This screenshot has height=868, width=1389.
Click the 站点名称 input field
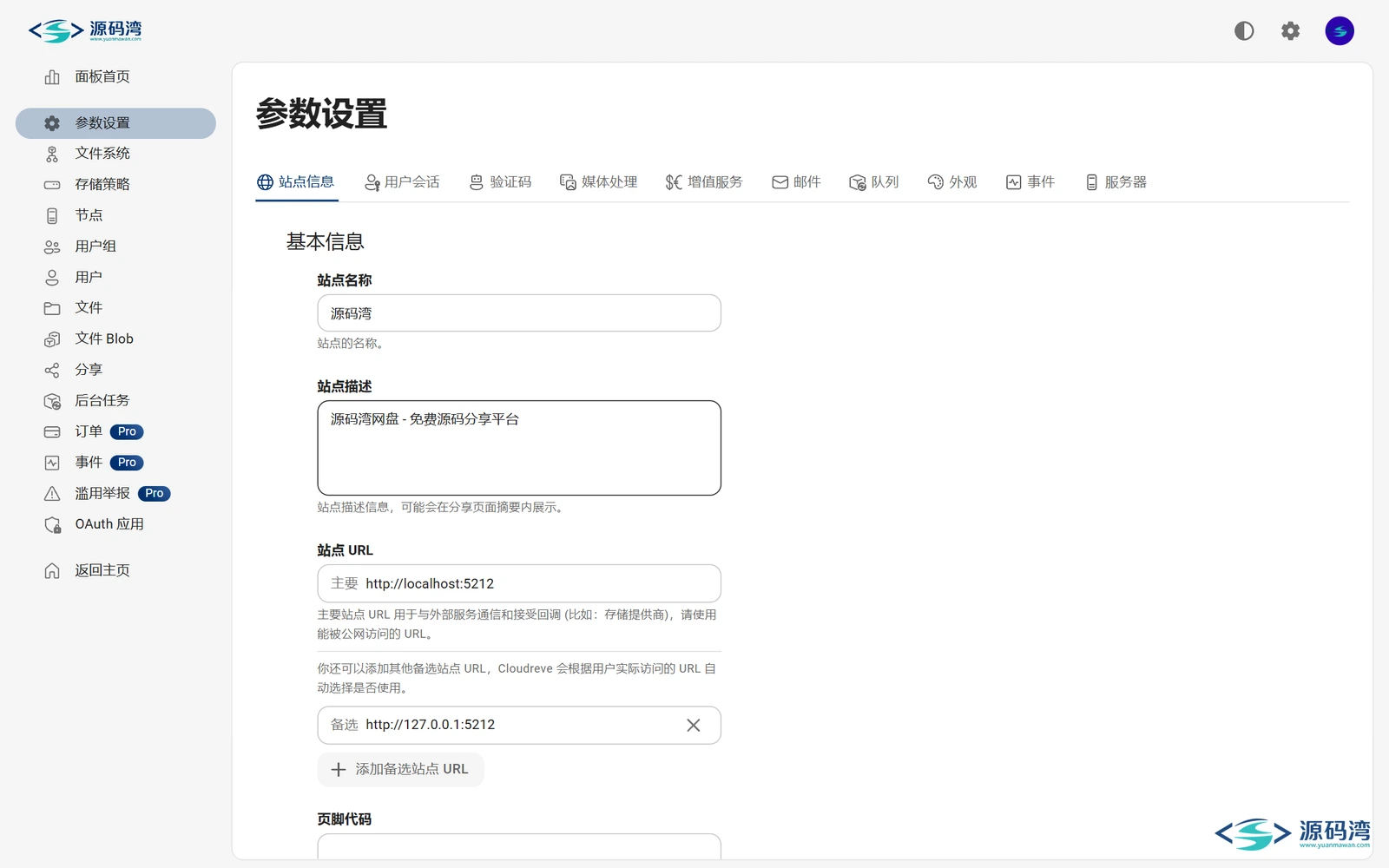tap(519, 313)
